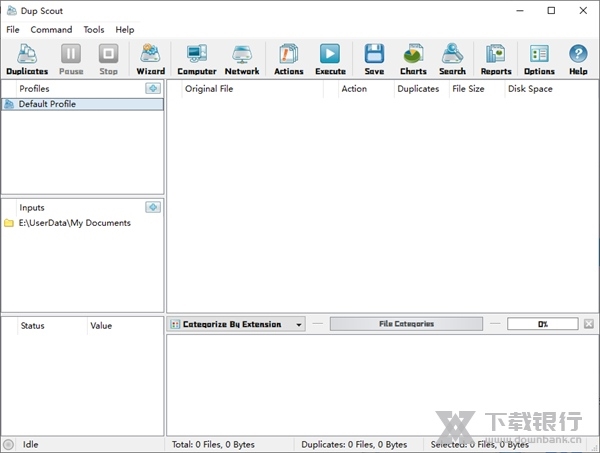Click the add button in Profiles header
This screenshot has width=600, height=453.
[x=153, y=89]
